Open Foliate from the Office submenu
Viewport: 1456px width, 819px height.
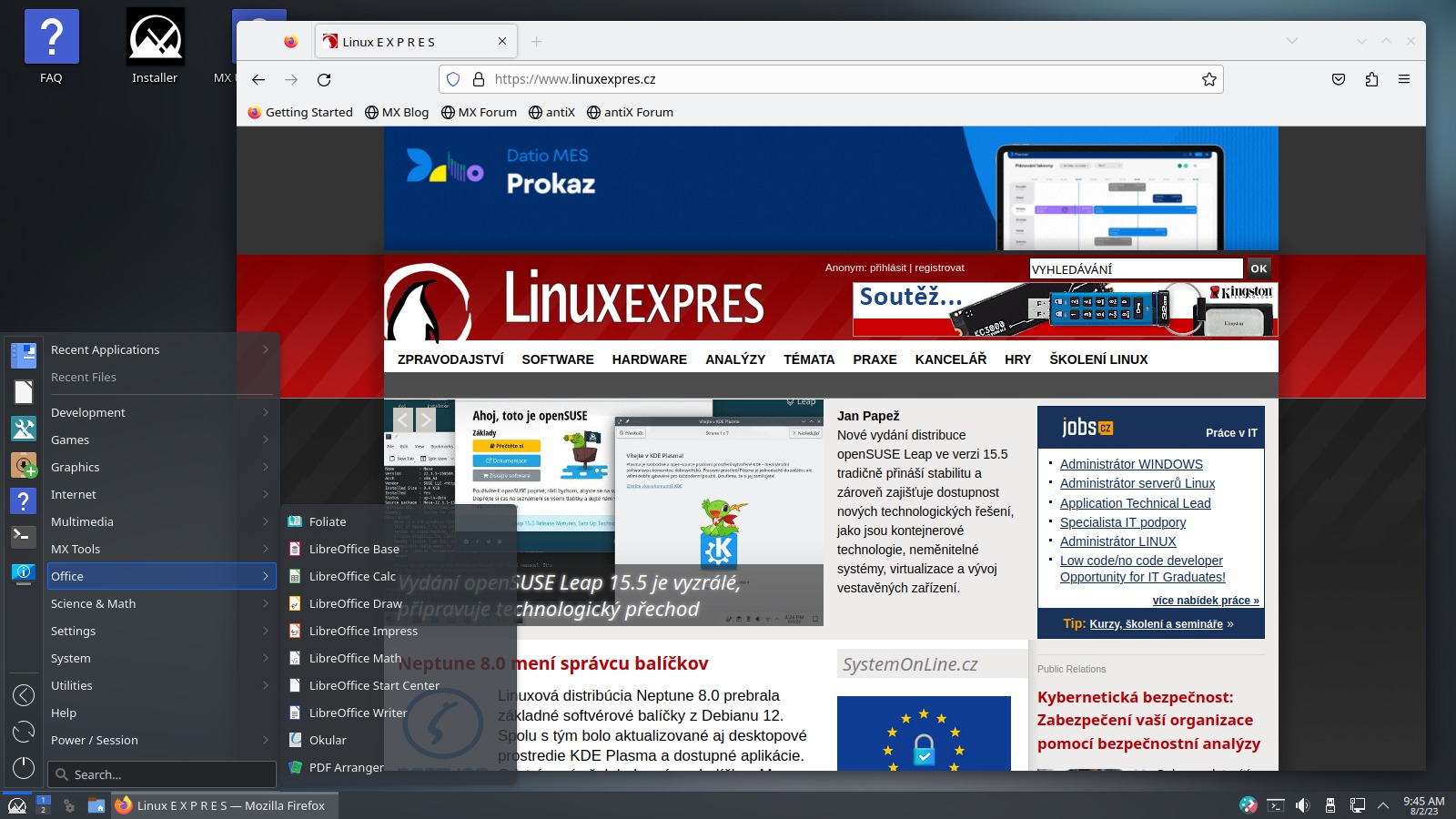399,521
